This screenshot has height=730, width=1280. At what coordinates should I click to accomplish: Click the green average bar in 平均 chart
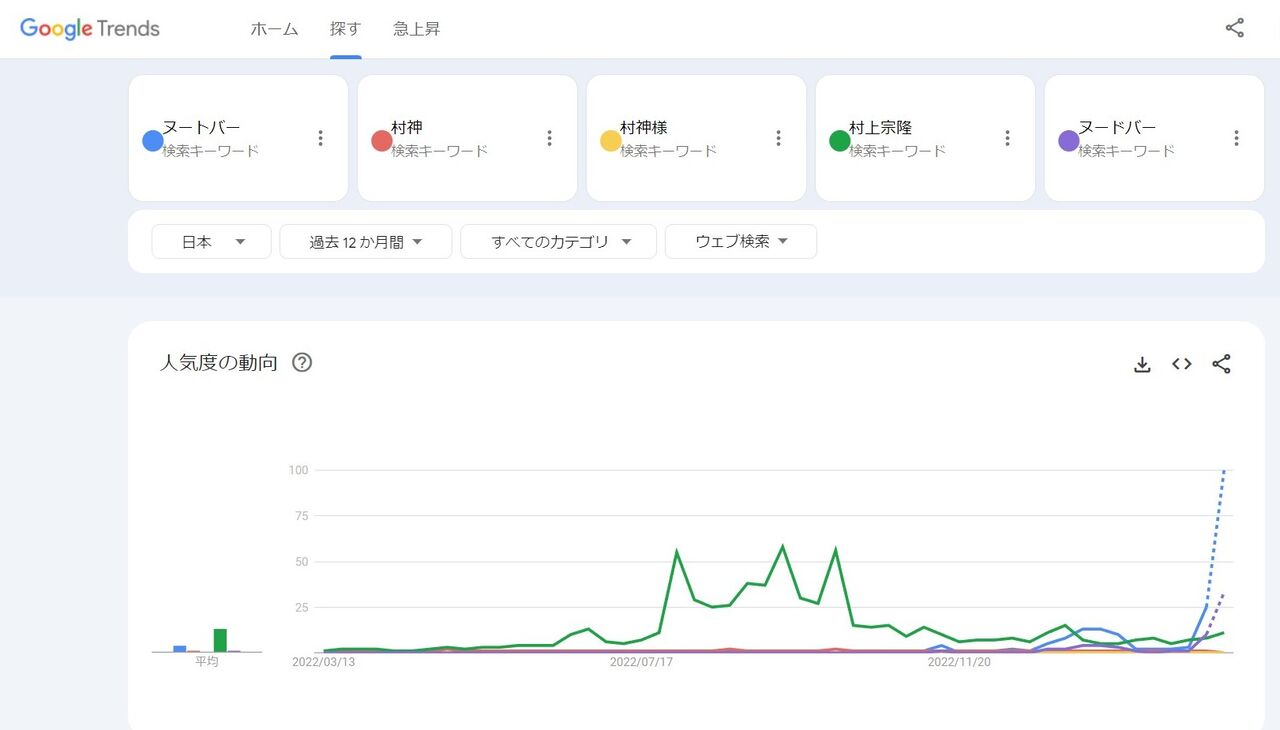coord(220,640)
